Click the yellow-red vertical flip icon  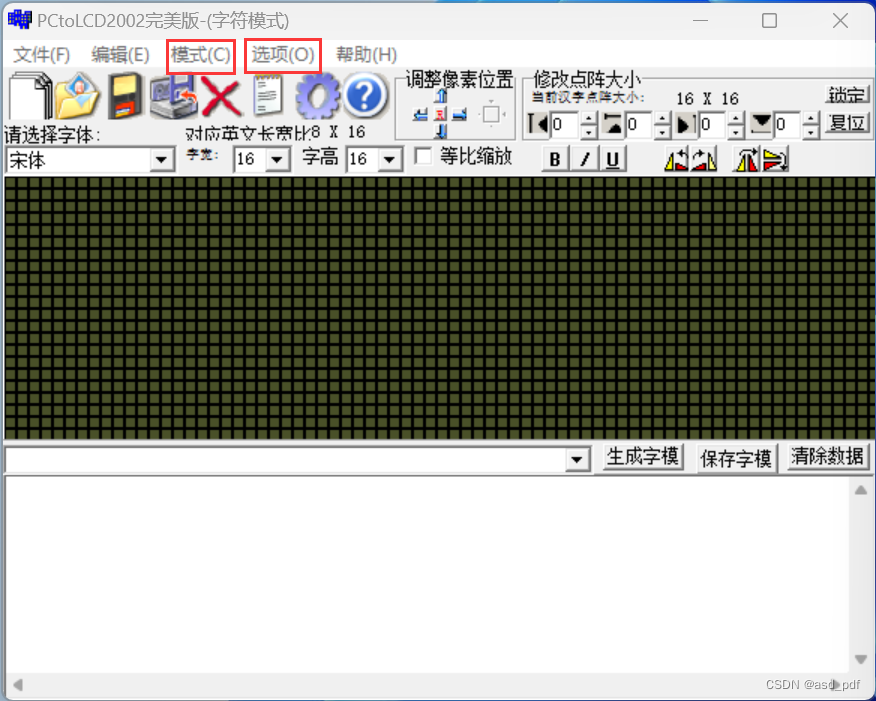point(775,160)
